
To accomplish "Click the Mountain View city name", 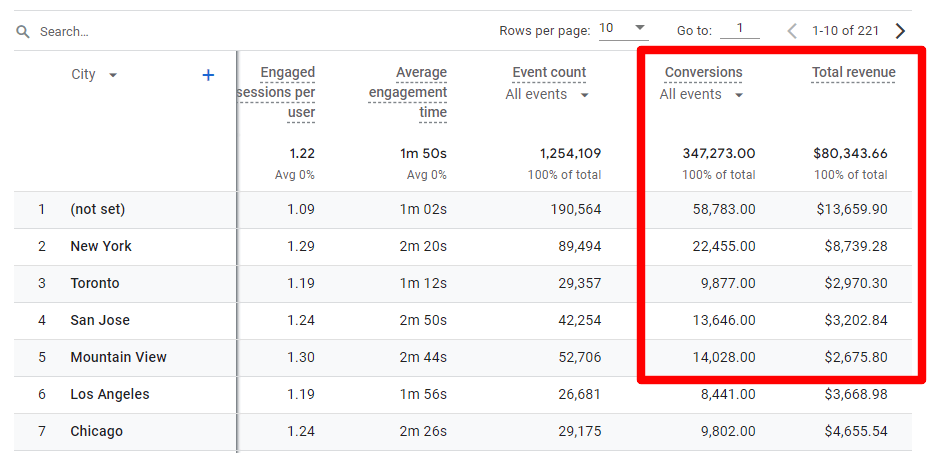I will pyautogui.click(x=118, y=357).
